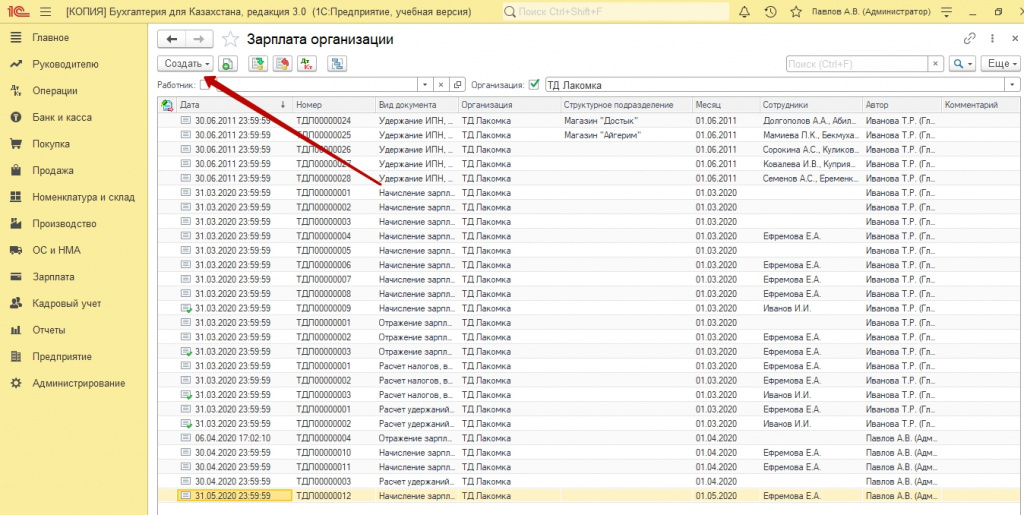This screenshot has width=1024, height=515.
Task: Expand Работник field dropdown arrow
Action: coord(425,85)
